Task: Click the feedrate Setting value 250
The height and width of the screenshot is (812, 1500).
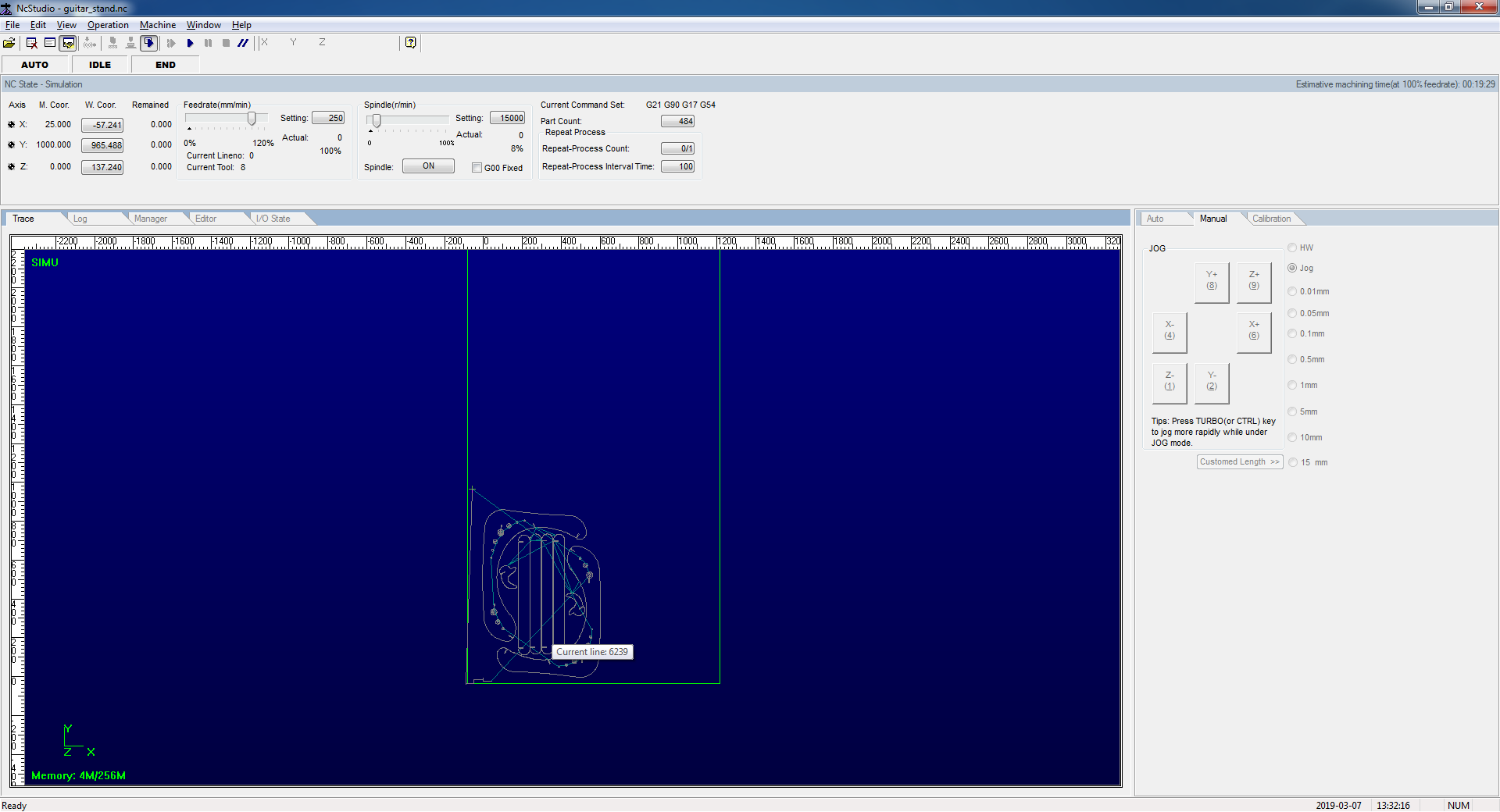Action: [328, 118]
